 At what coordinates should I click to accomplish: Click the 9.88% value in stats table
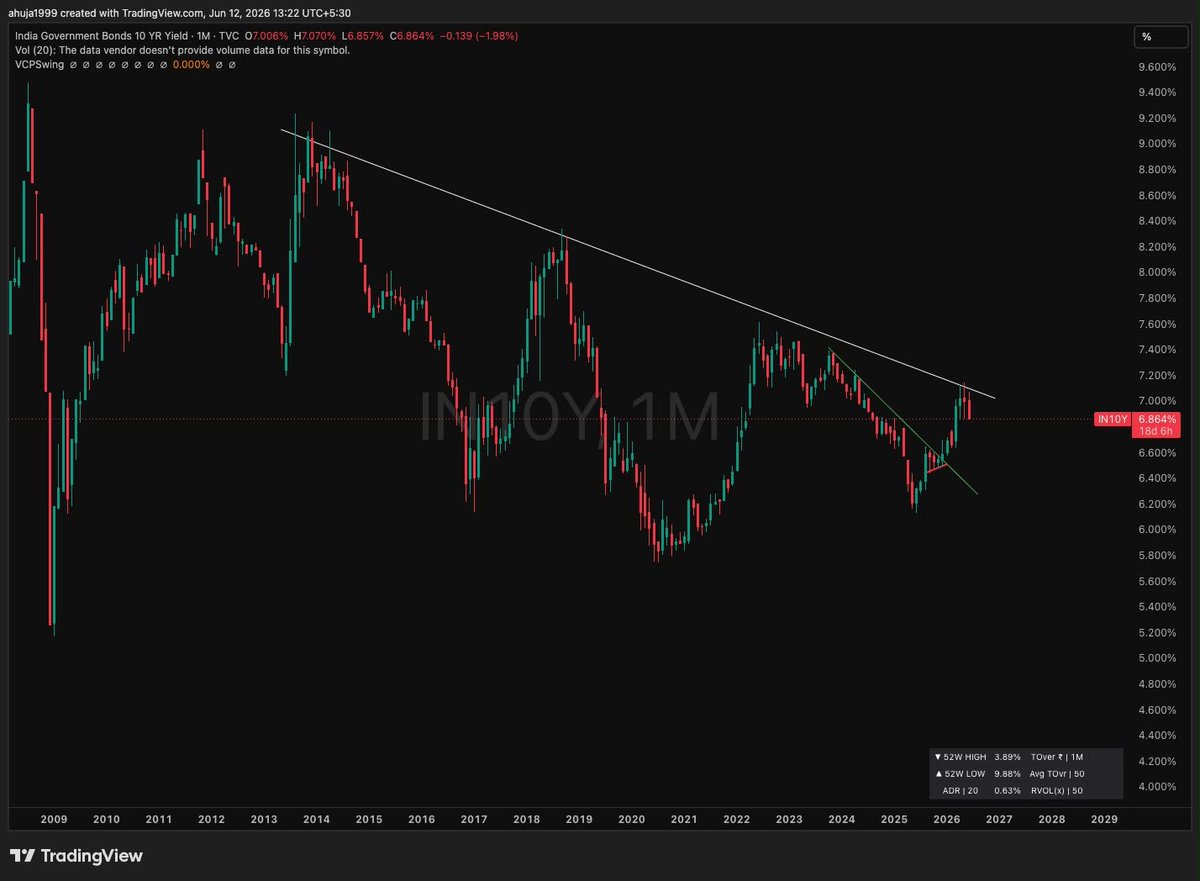point(1007,774)
